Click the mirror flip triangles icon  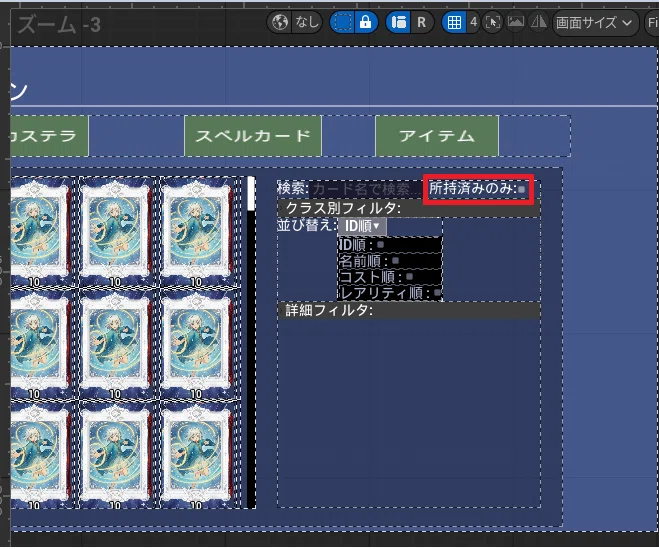(x=538, y=22)
